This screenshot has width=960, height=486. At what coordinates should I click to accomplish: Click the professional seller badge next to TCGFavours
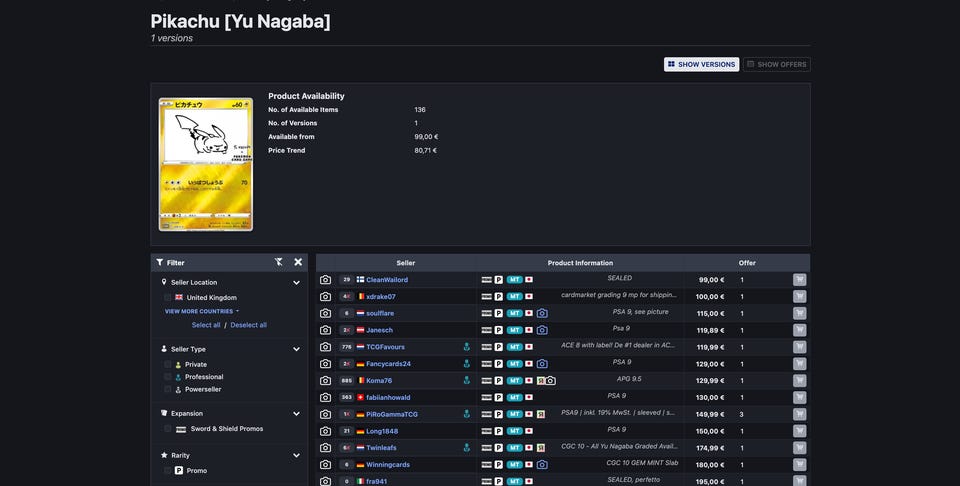point(467,347)
